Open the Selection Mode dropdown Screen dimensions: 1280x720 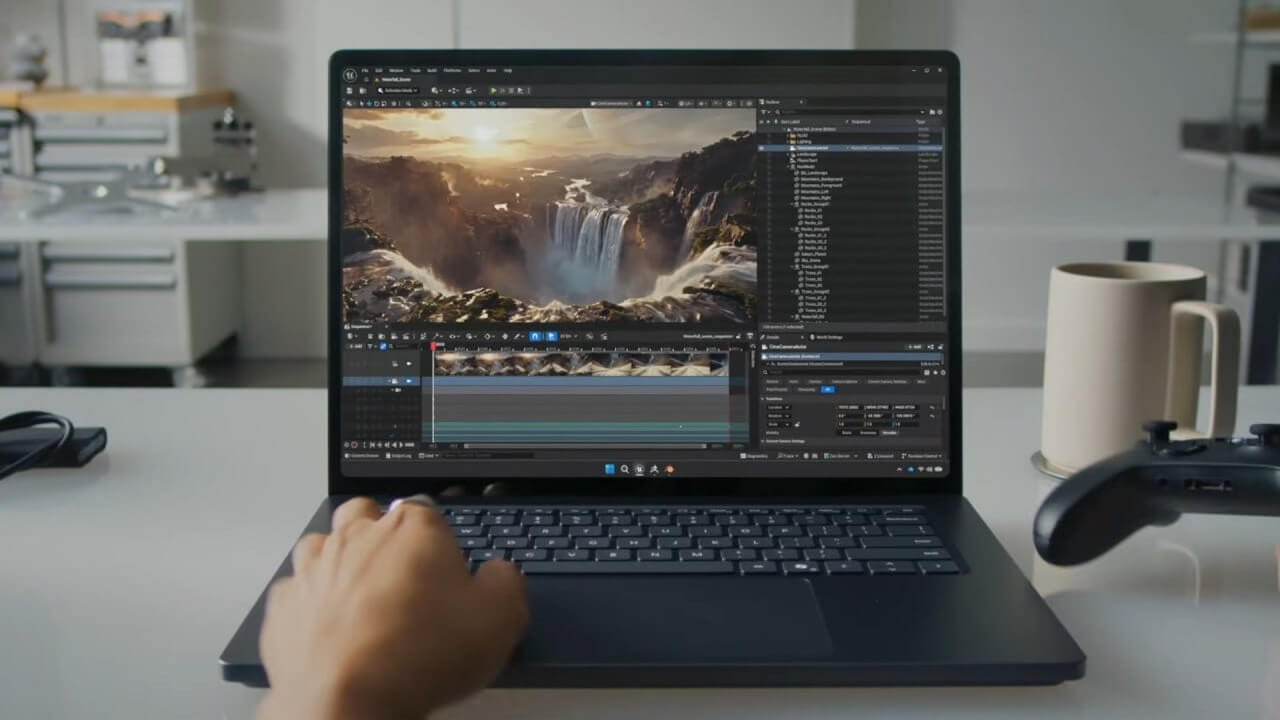pos(397,91)
